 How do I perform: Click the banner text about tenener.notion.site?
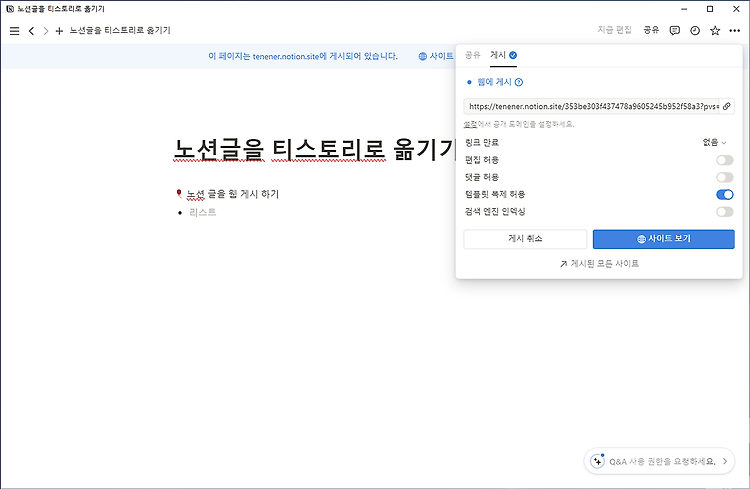[303, 56]
